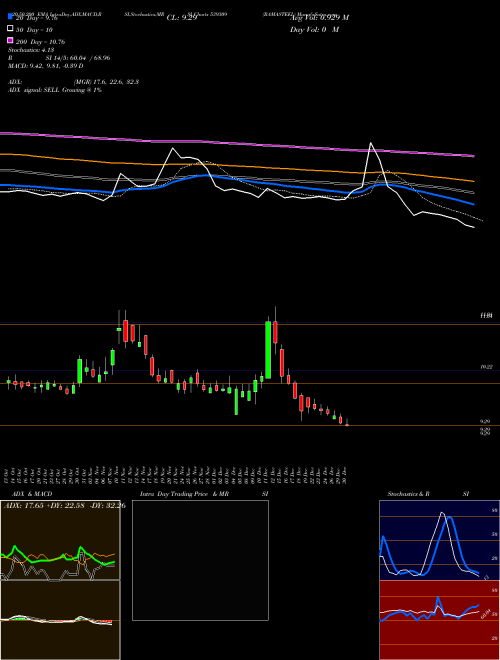Select the '200 Day = 10.76' legend label
The image size is (500, 660).
40,42
